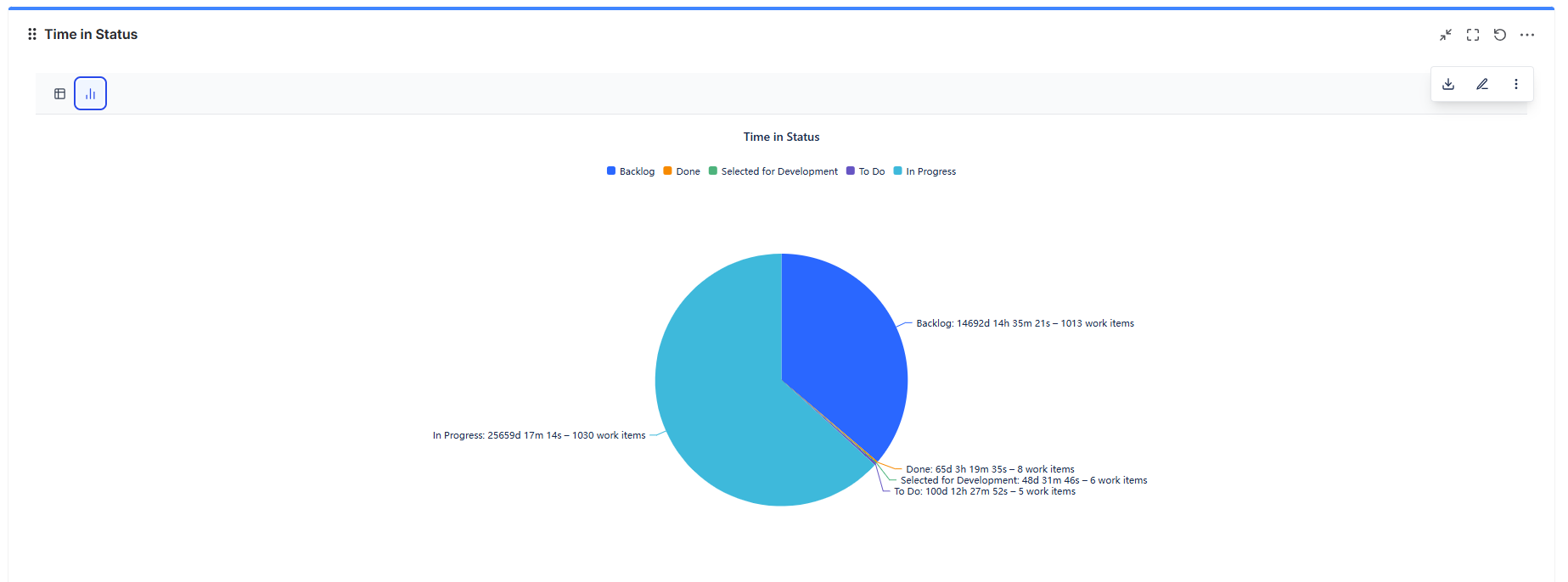Toggle Backlog series in legend
Screen dimensions: 1568x582
point(631,171)
